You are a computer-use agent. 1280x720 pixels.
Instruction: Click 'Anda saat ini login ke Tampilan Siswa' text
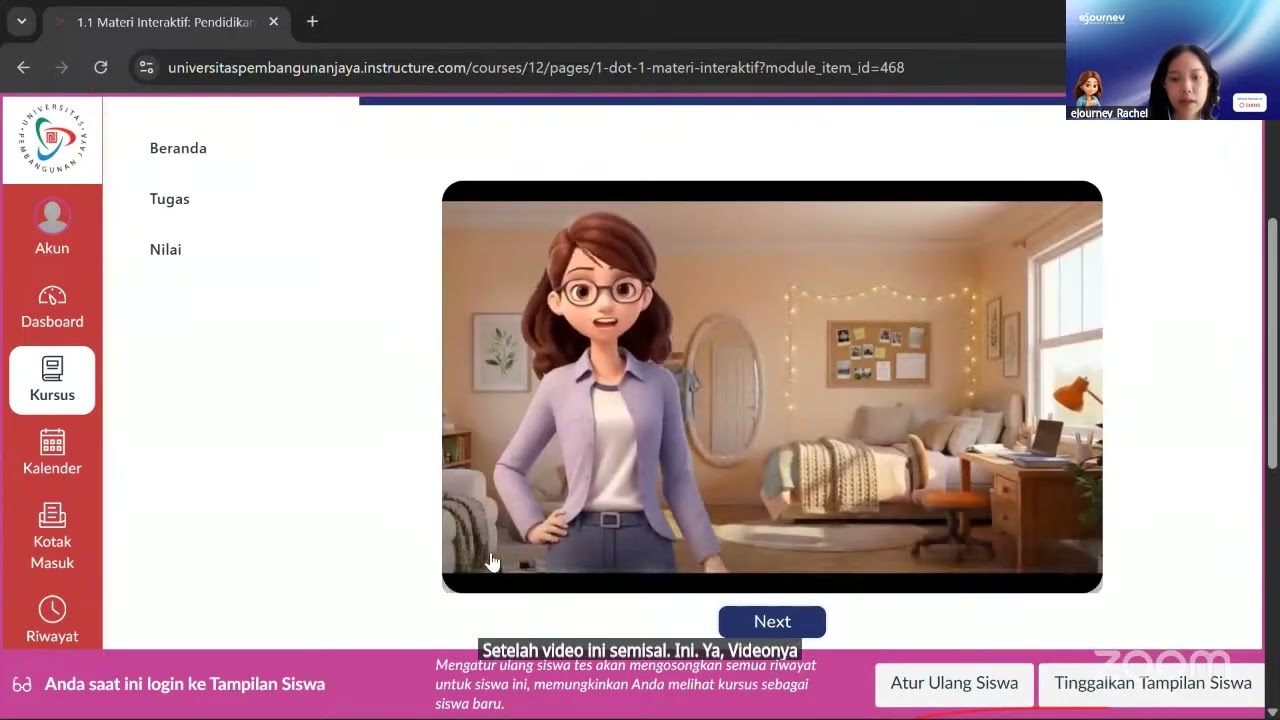click(185, 685)
